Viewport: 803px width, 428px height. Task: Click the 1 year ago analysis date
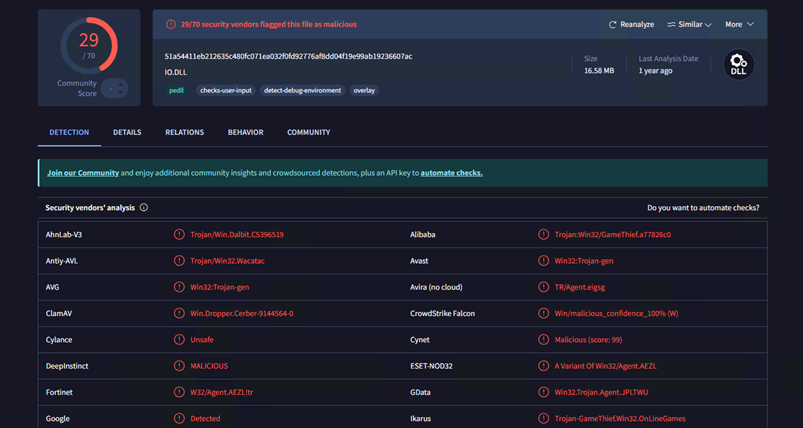[655, 71]
